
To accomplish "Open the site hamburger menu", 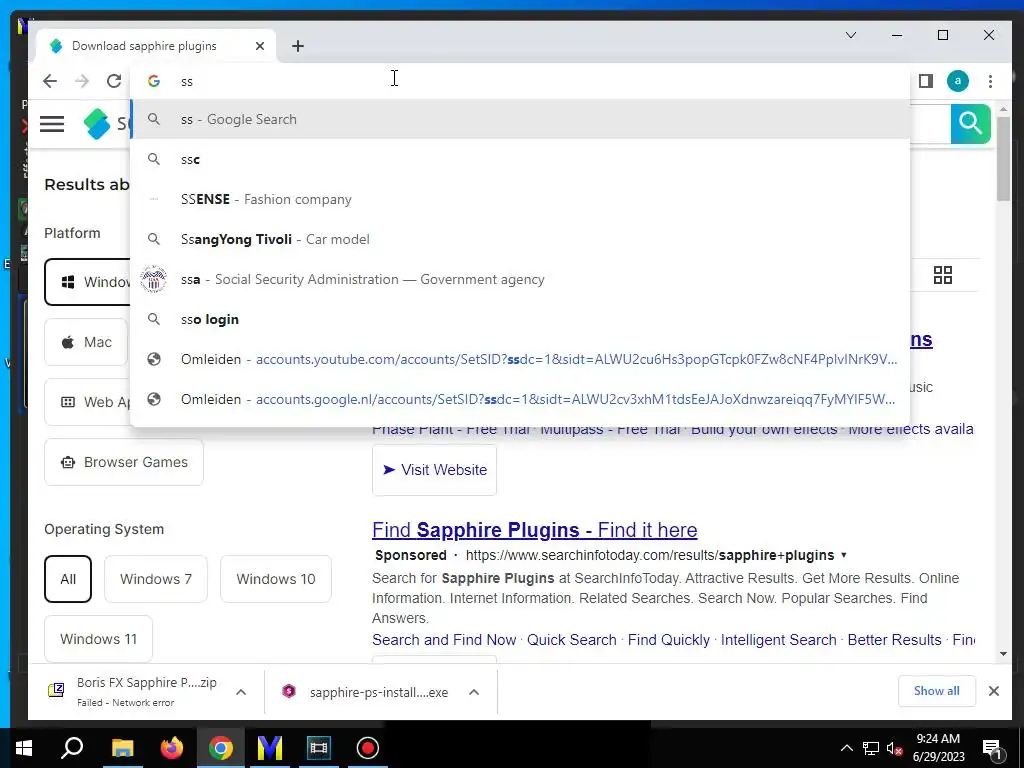I will (52, 123).
